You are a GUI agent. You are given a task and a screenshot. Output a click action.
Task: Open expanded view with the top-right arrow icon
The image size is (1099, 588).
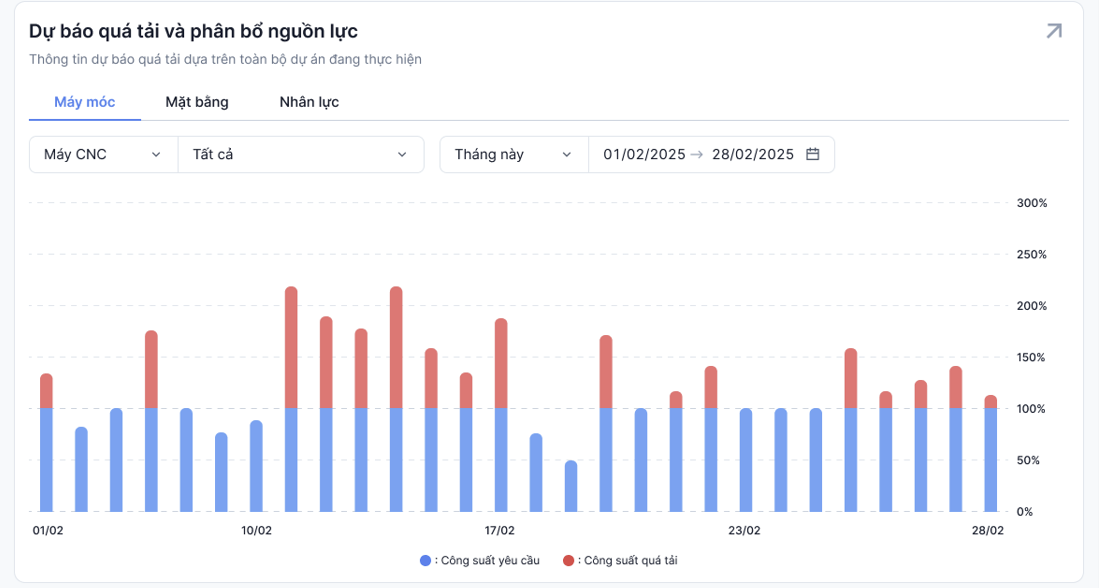1053,31
